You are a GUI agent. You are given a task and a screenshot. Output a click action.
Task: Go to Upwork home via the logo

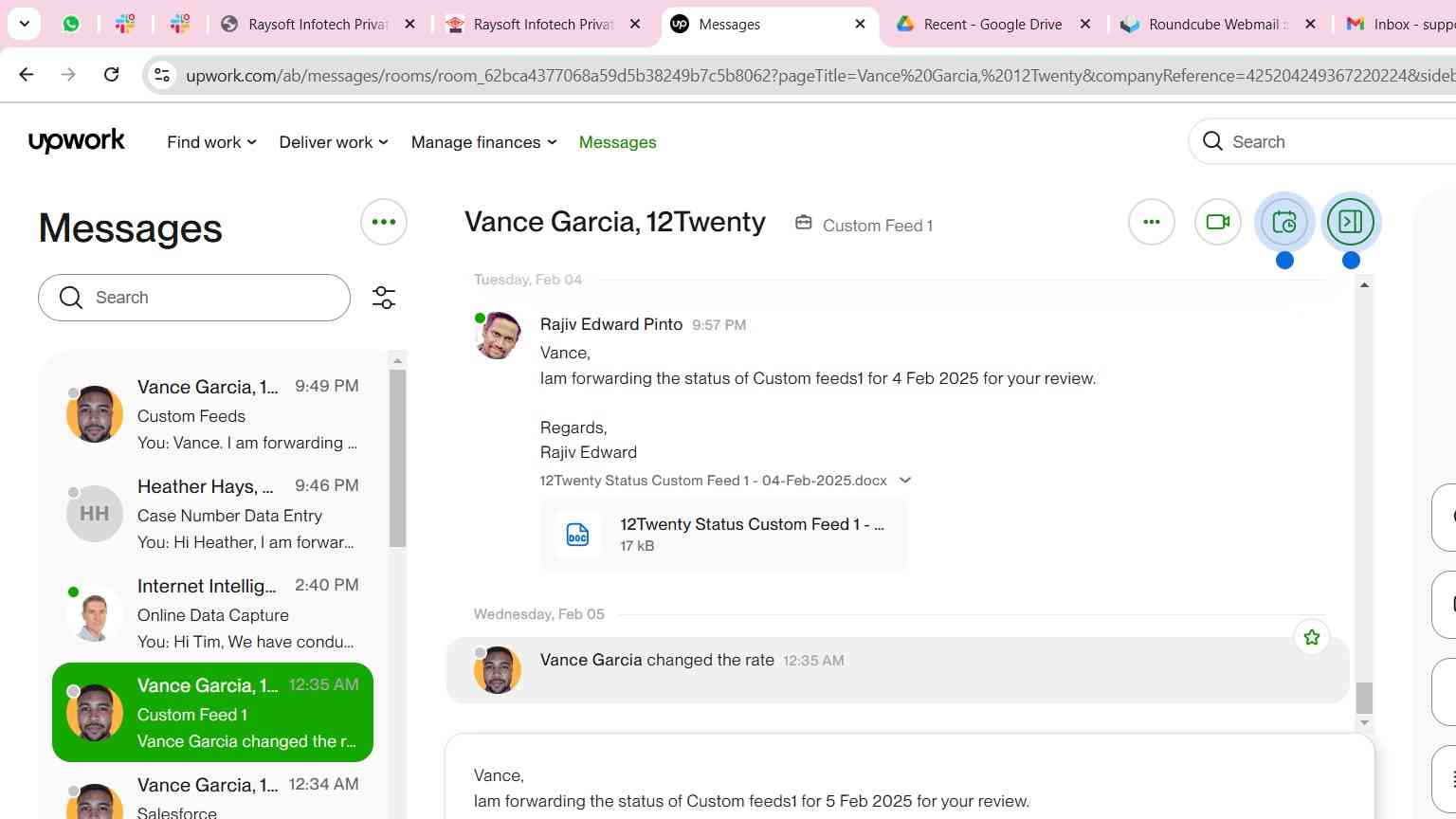[77, 141]
